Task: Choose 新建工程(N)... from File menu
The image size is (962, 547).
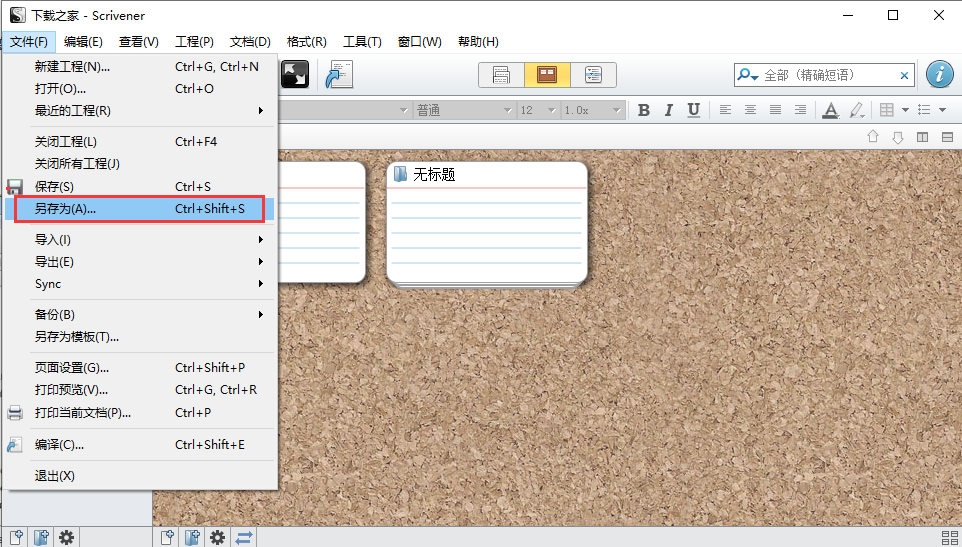Action: click(139, 66)
